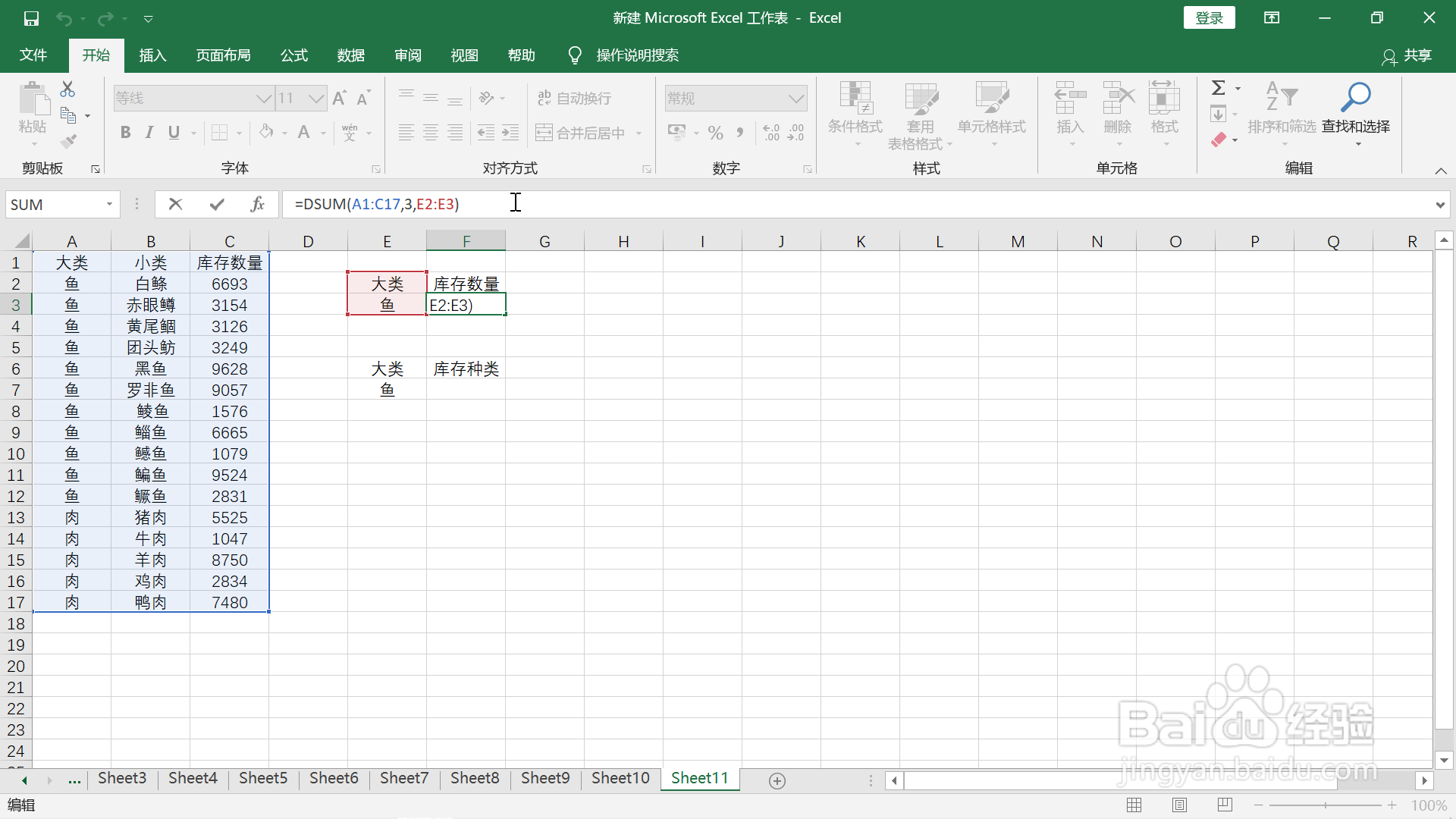This screenshot has width=1456, height=819.
Task: Confirm formula entry checkmark
Action: coord(217,204)
